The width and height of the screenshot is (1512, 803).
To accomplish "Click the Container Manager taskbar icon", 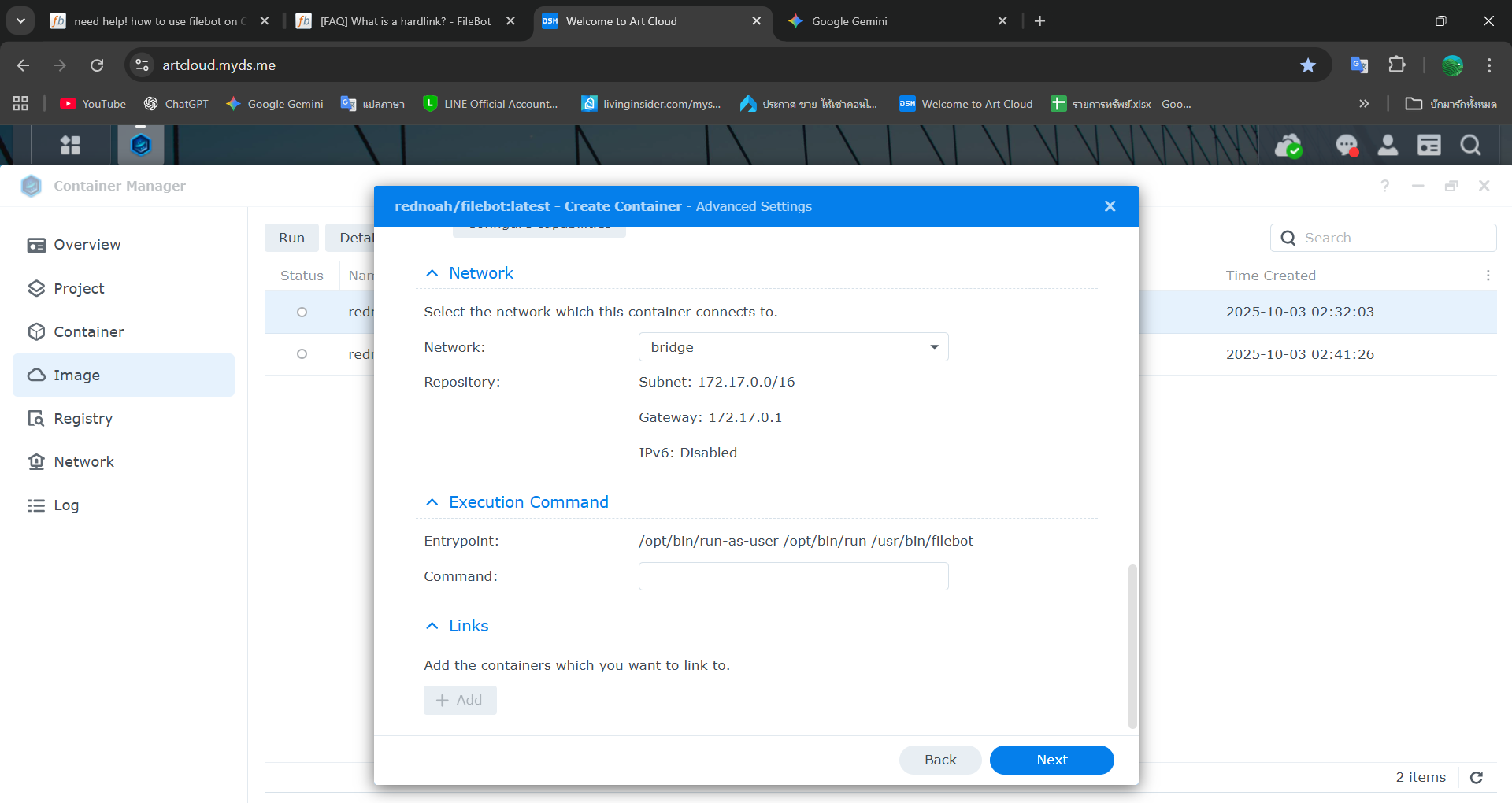I will 141,145.
